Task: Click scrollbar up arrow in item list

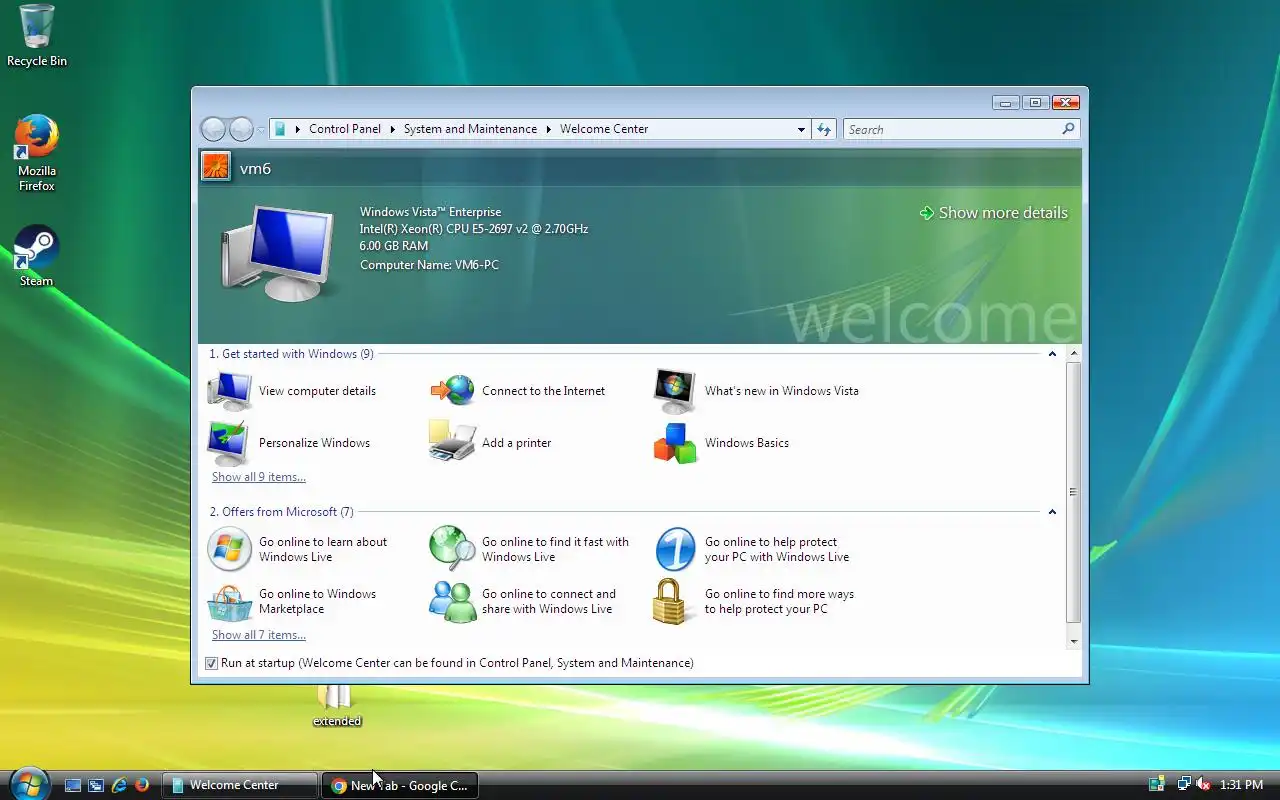Action: (1074, 354)
